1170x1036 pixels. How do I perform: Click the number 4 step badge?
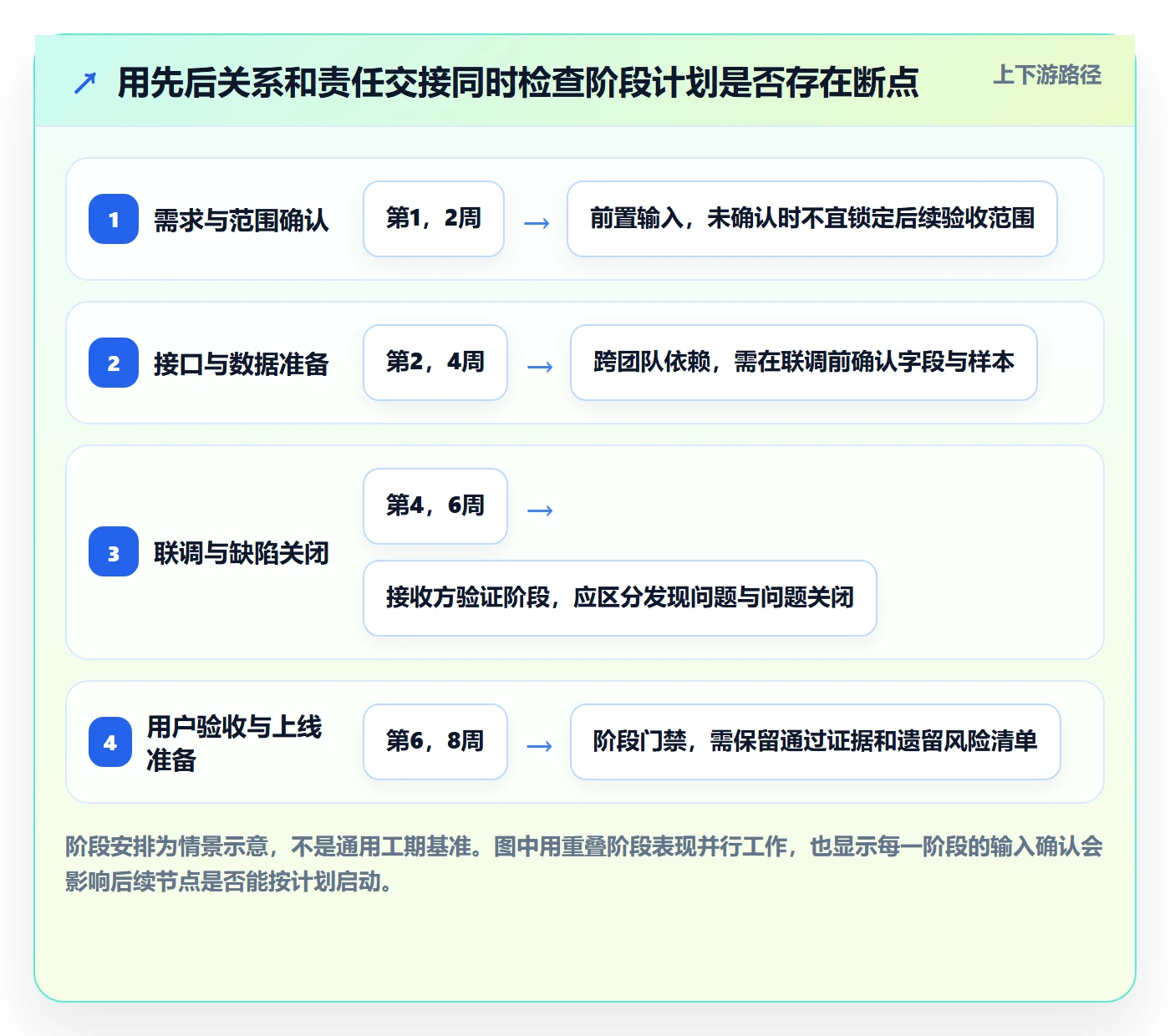pyautogui.click(x=110, y=742)
